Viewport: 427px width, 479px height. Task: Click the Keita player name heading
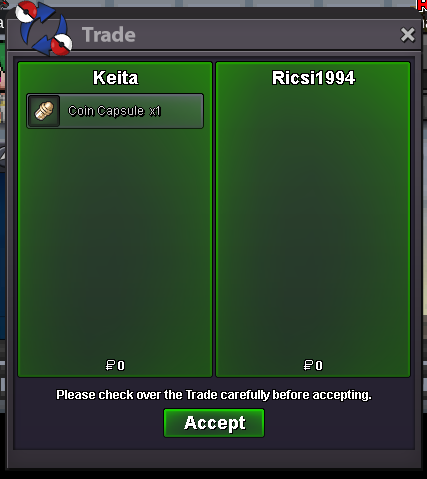(x=115, y=78)
